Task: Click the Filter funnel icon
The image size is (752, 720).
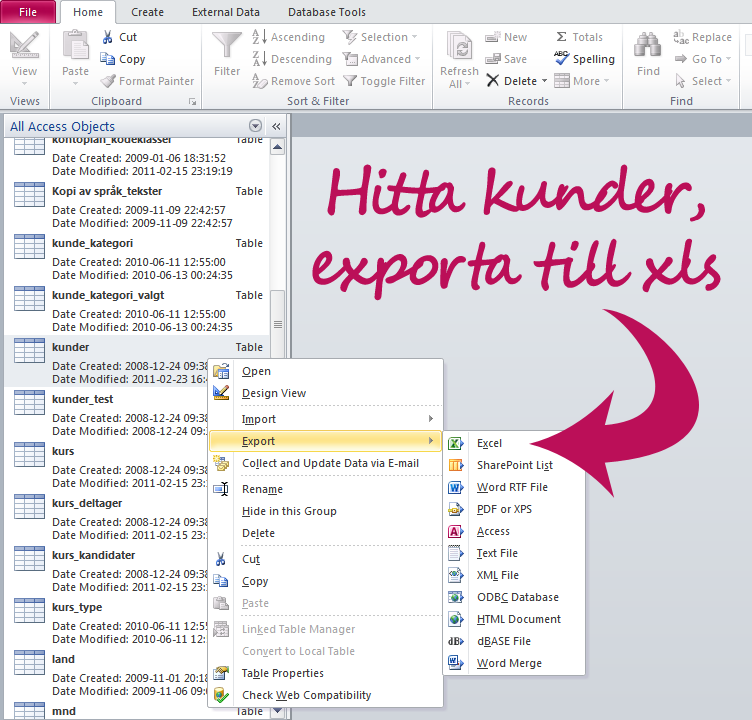Action: click(227, 49)
